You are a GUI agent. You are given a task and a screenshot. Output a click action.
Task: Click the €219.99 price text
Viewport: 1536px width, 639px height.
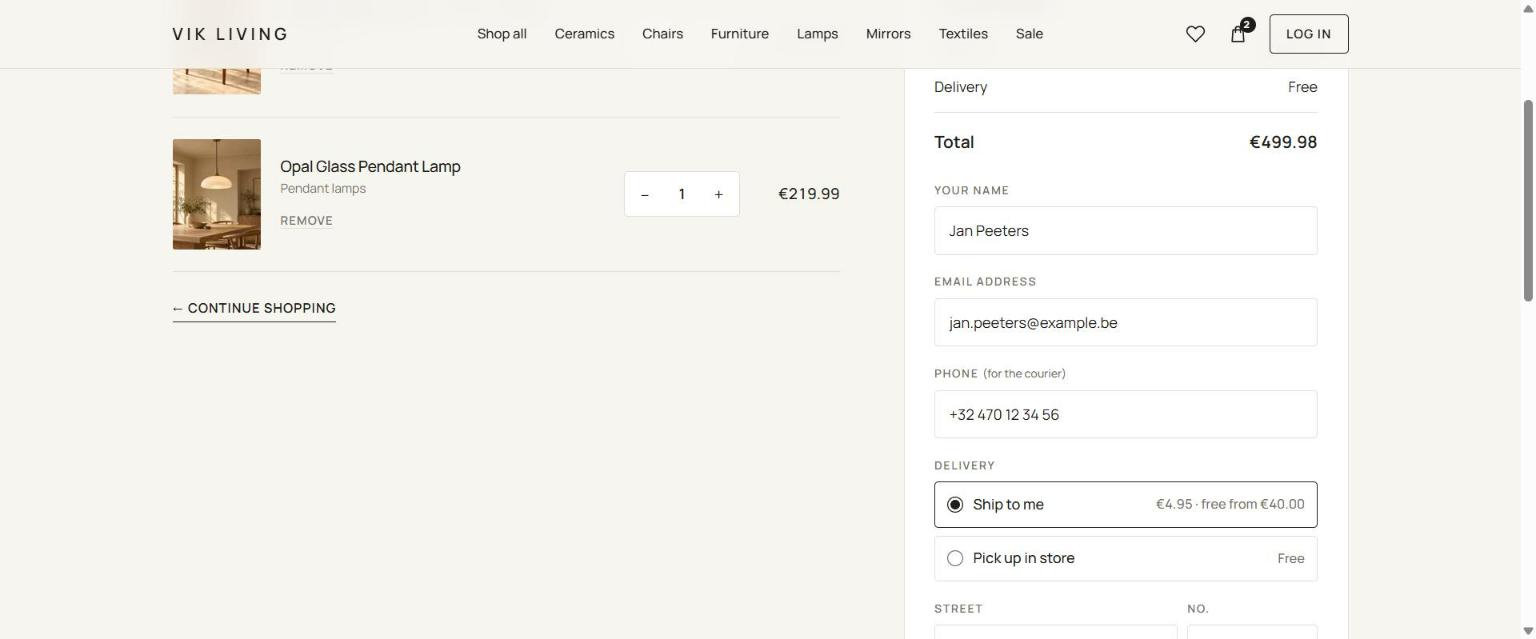(809, 194)
